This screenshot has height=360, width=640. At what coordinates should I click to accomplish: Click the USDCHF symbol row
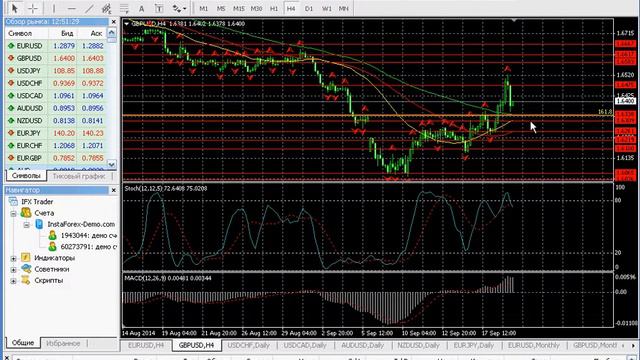[56, 83]
